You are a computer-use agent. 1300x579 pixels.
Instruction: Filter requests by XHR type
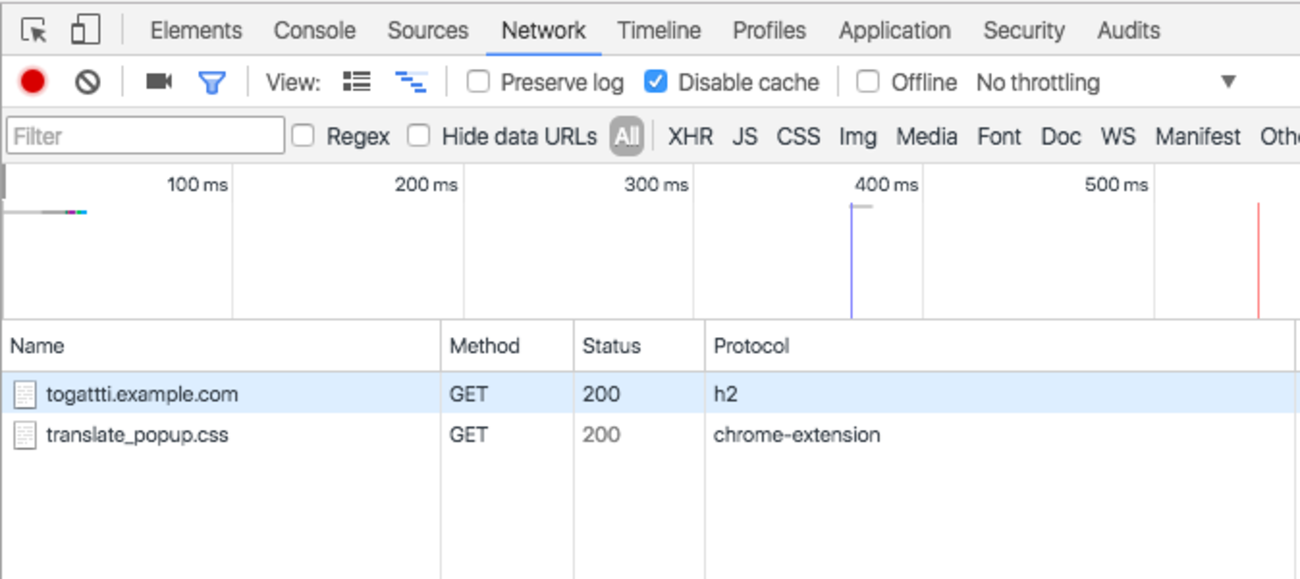[690, 136]
